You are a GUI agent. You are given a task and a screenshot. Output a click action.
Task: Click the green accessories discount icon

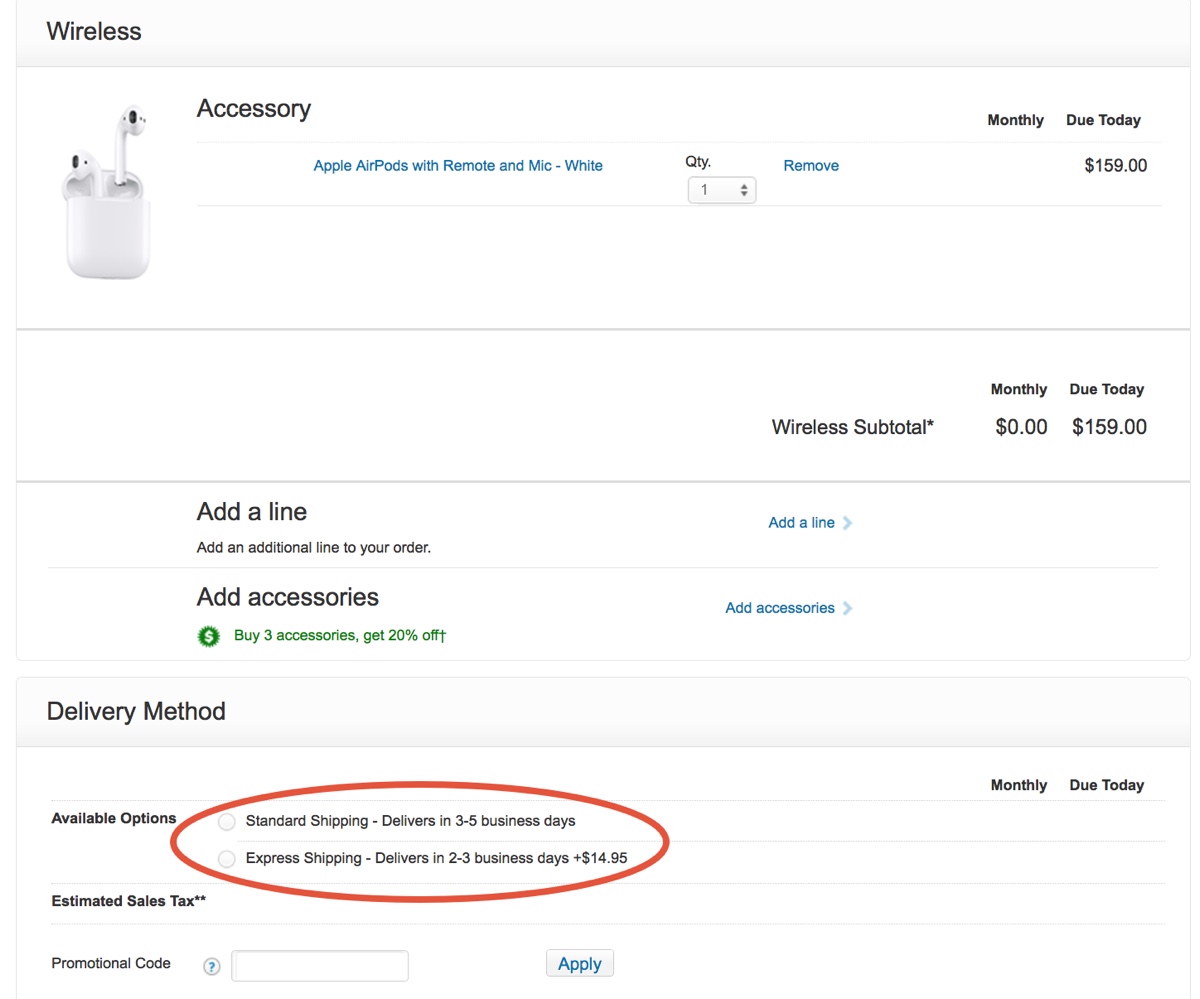(207, 635)
